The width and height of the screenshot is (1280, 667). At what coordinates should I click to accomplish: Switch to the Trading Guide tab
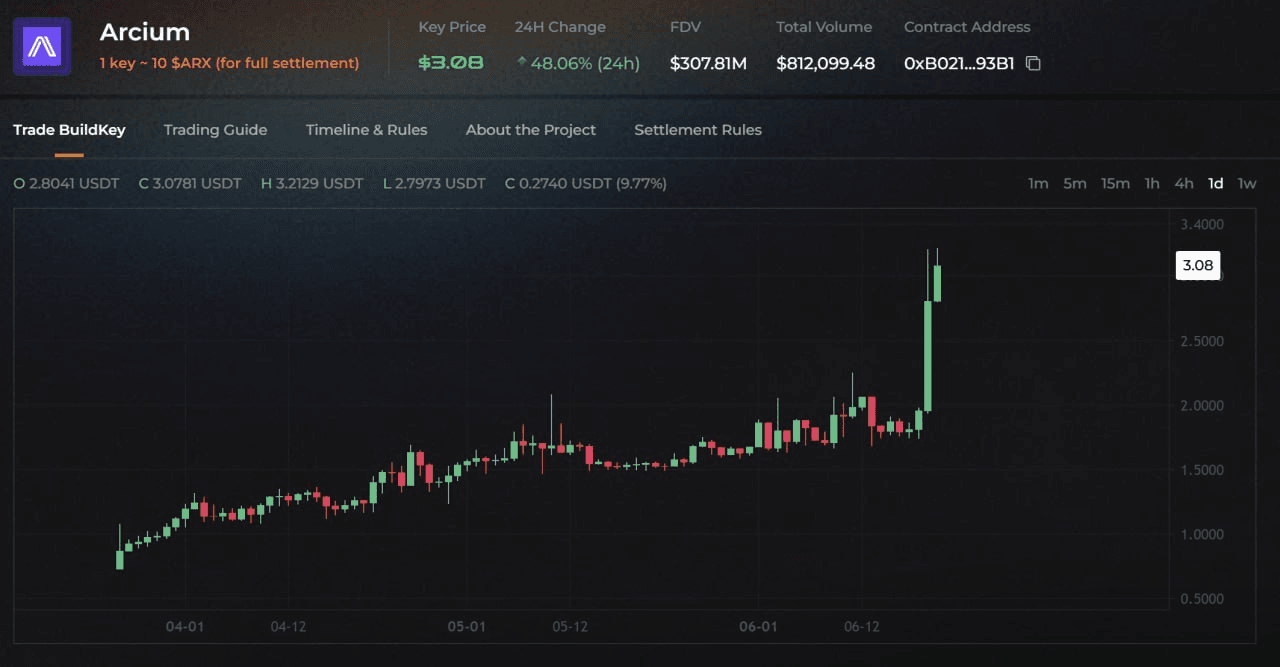coord(215,130)
